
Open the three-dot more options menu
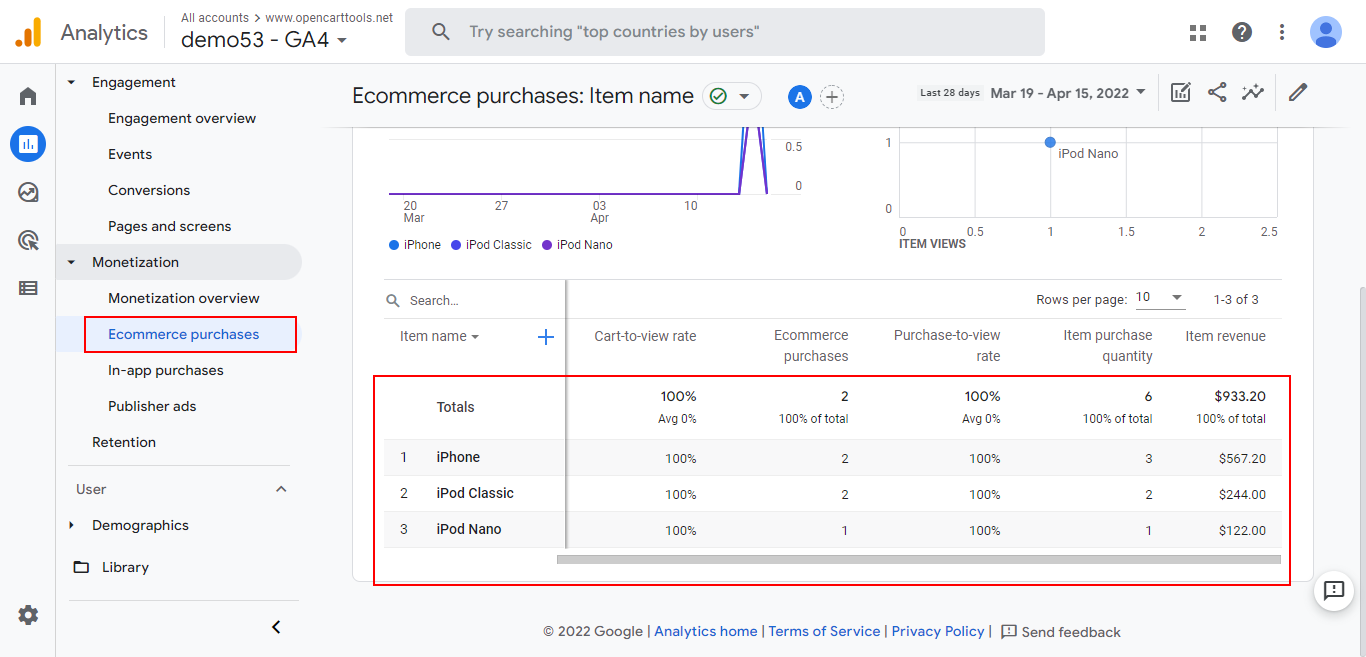pyautogui.click(x=1282, y=32)
